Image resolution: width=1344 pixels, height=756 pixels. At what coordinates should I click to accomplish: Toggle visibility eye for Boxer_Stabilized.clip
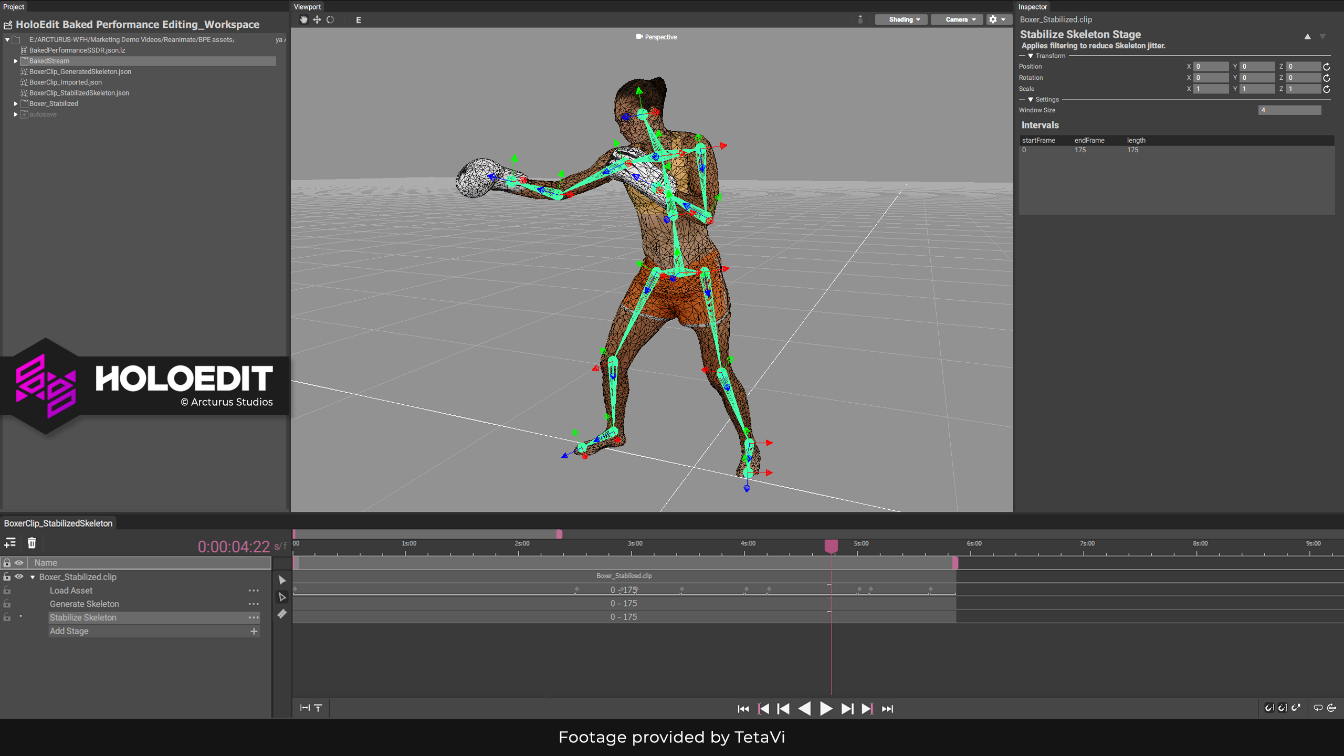19,577
